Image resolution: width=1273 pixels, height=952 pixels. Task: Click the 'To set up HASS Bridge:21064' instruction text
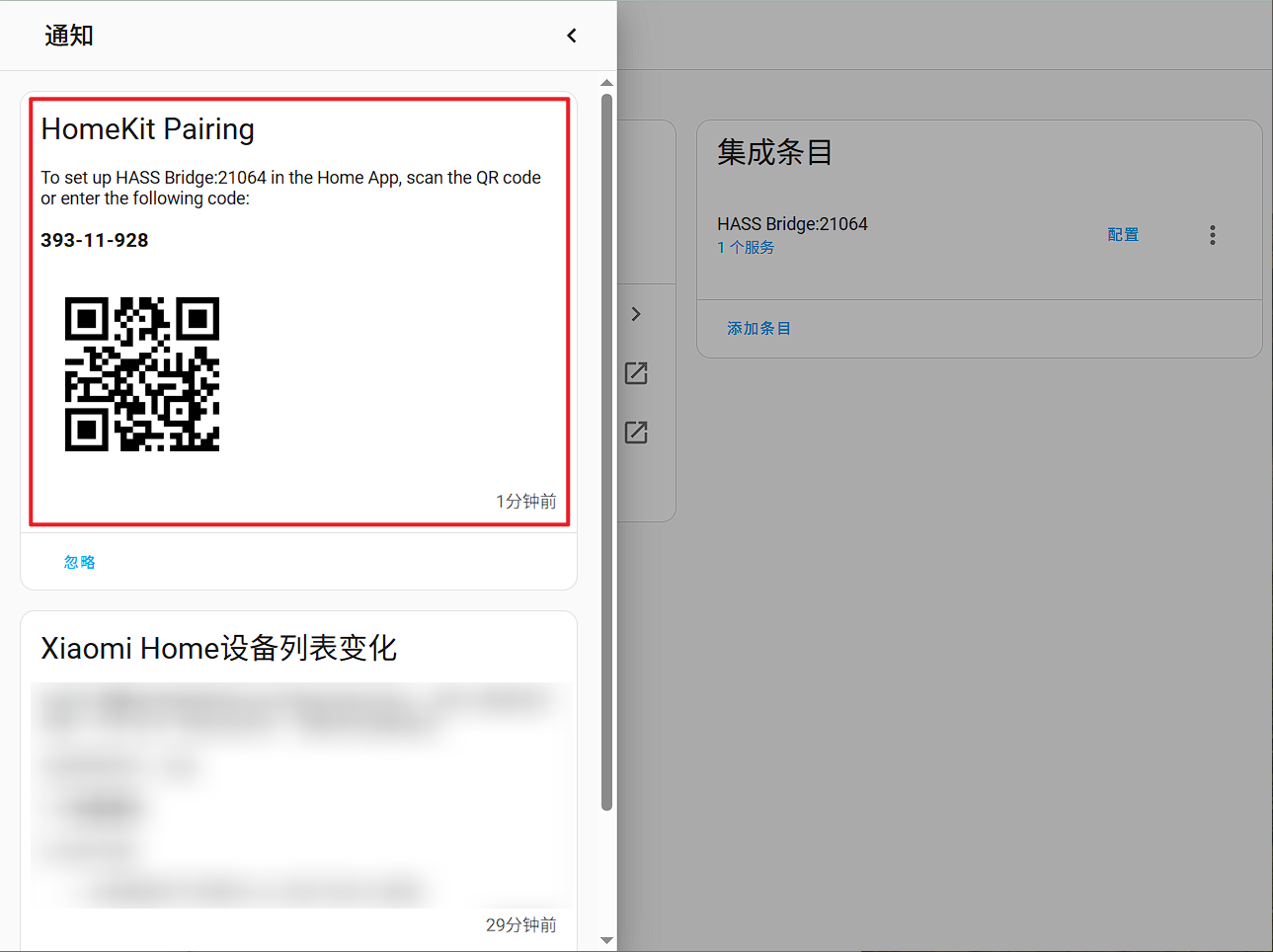[290, 188]
